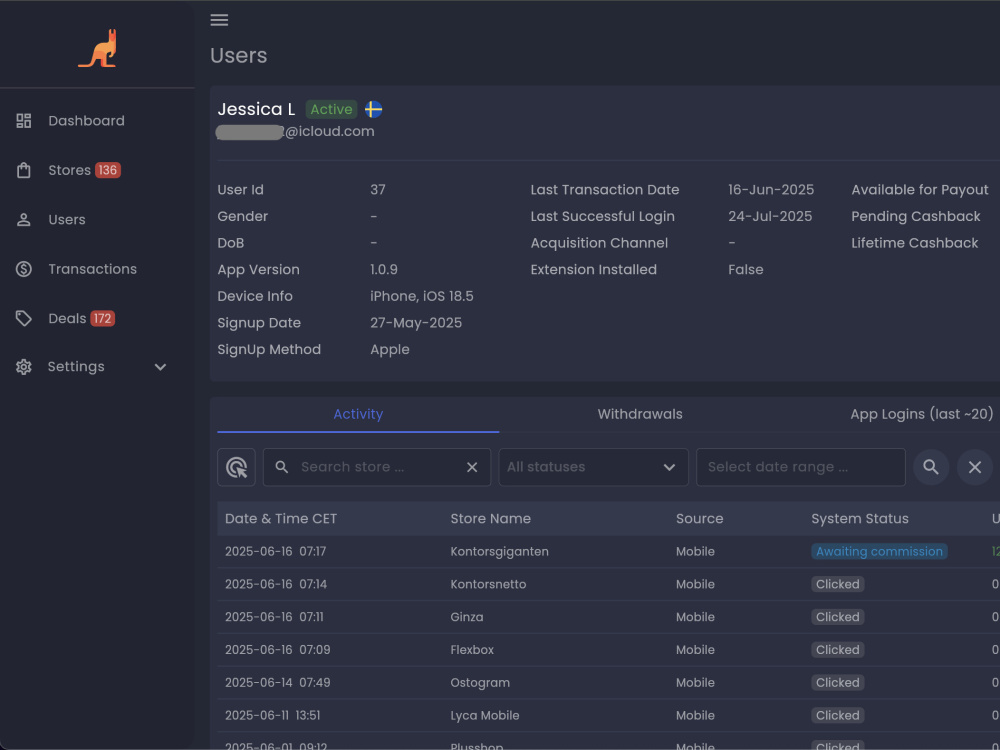
Task: Click the Settings gear icon
Action: click(24, 367)
